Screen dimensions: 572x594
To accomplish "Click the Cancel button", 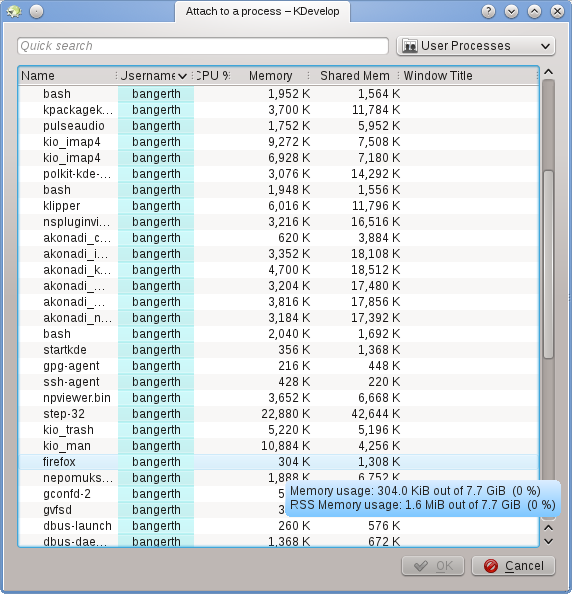I will click(513, 566).
